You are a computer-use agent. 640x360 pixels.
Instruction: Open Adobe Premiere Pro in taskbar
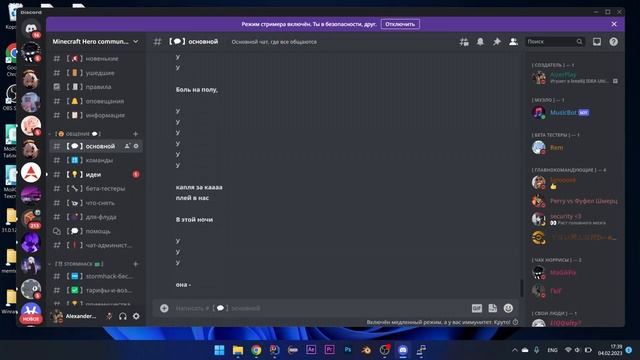pos(329,350)
